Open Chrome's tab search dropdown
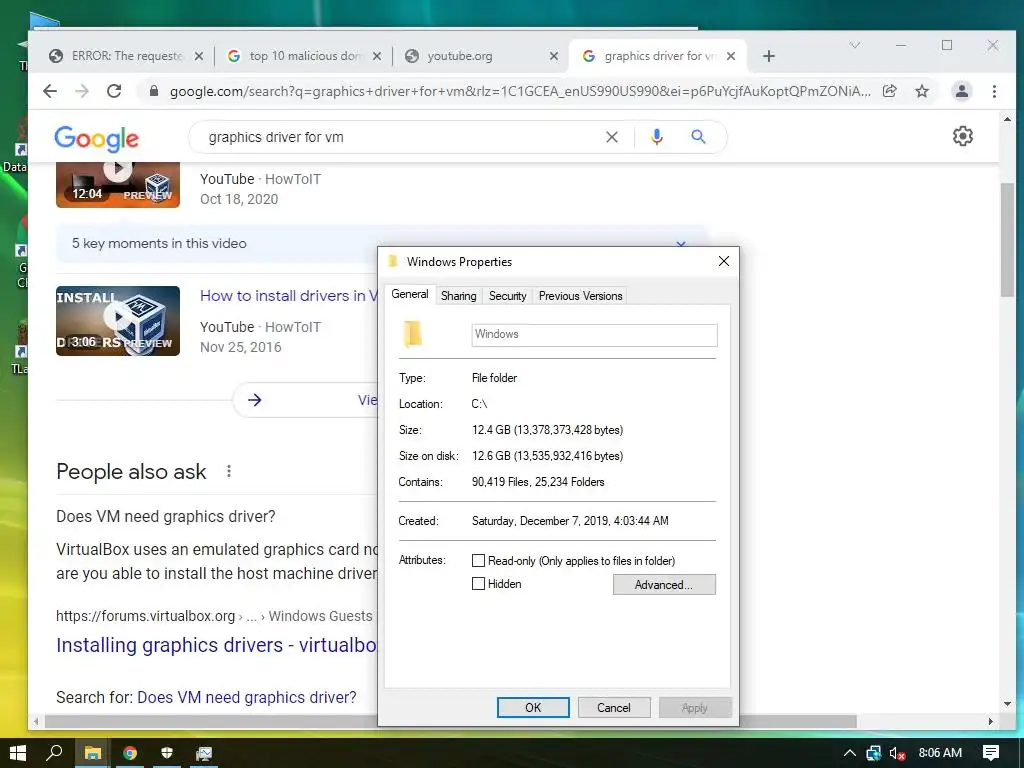The height and width of the screenshot is (768, 1024). 854,45
